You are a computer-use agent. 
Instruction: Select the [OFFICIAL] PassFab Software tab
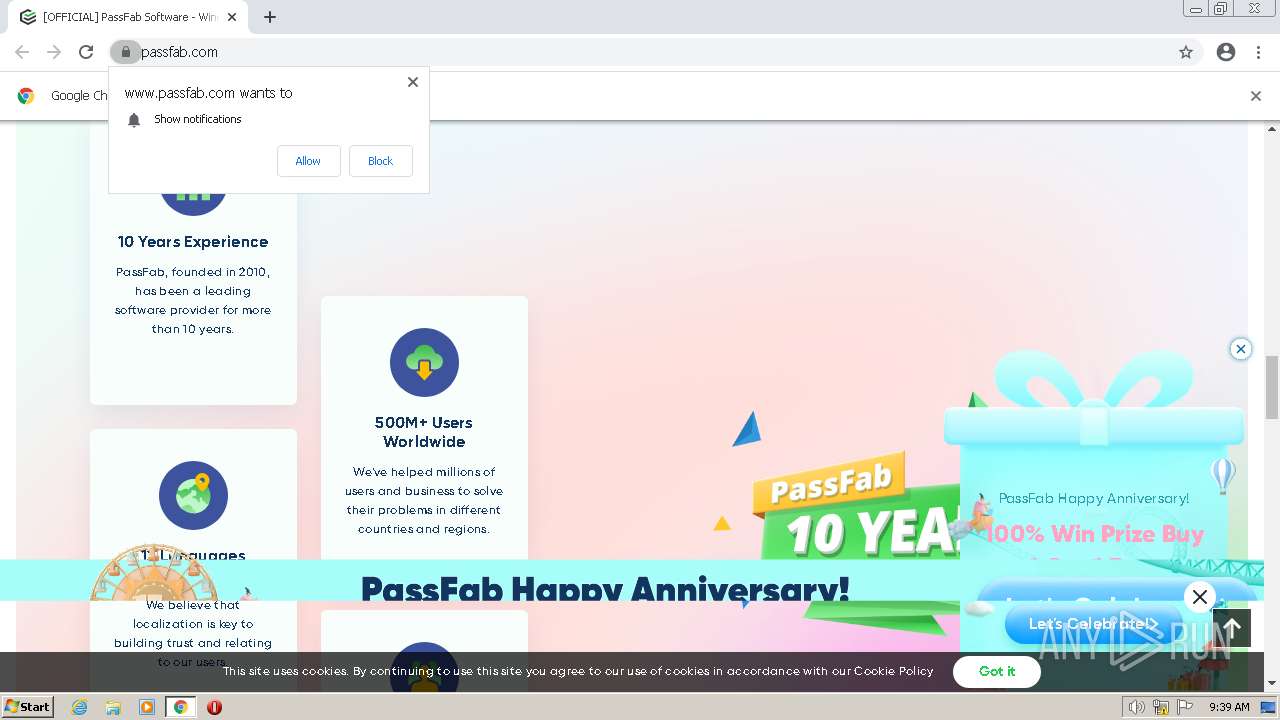[x=128, y=17]
